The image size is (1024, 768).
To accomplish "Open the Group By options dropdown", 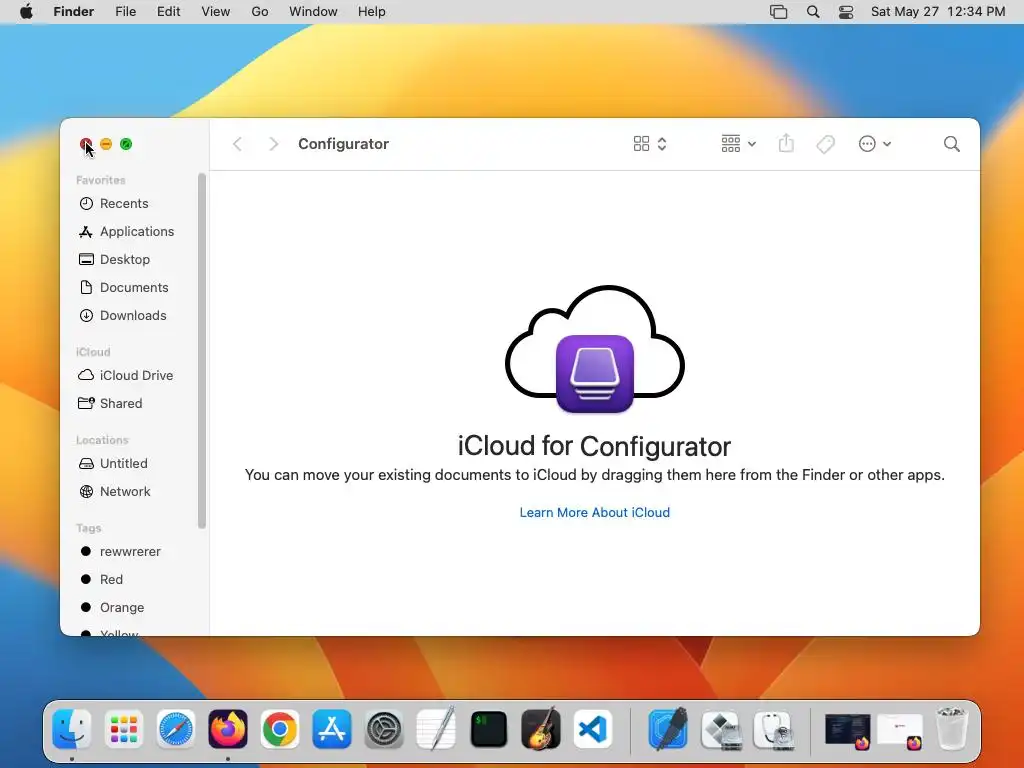I will (738, 144).
